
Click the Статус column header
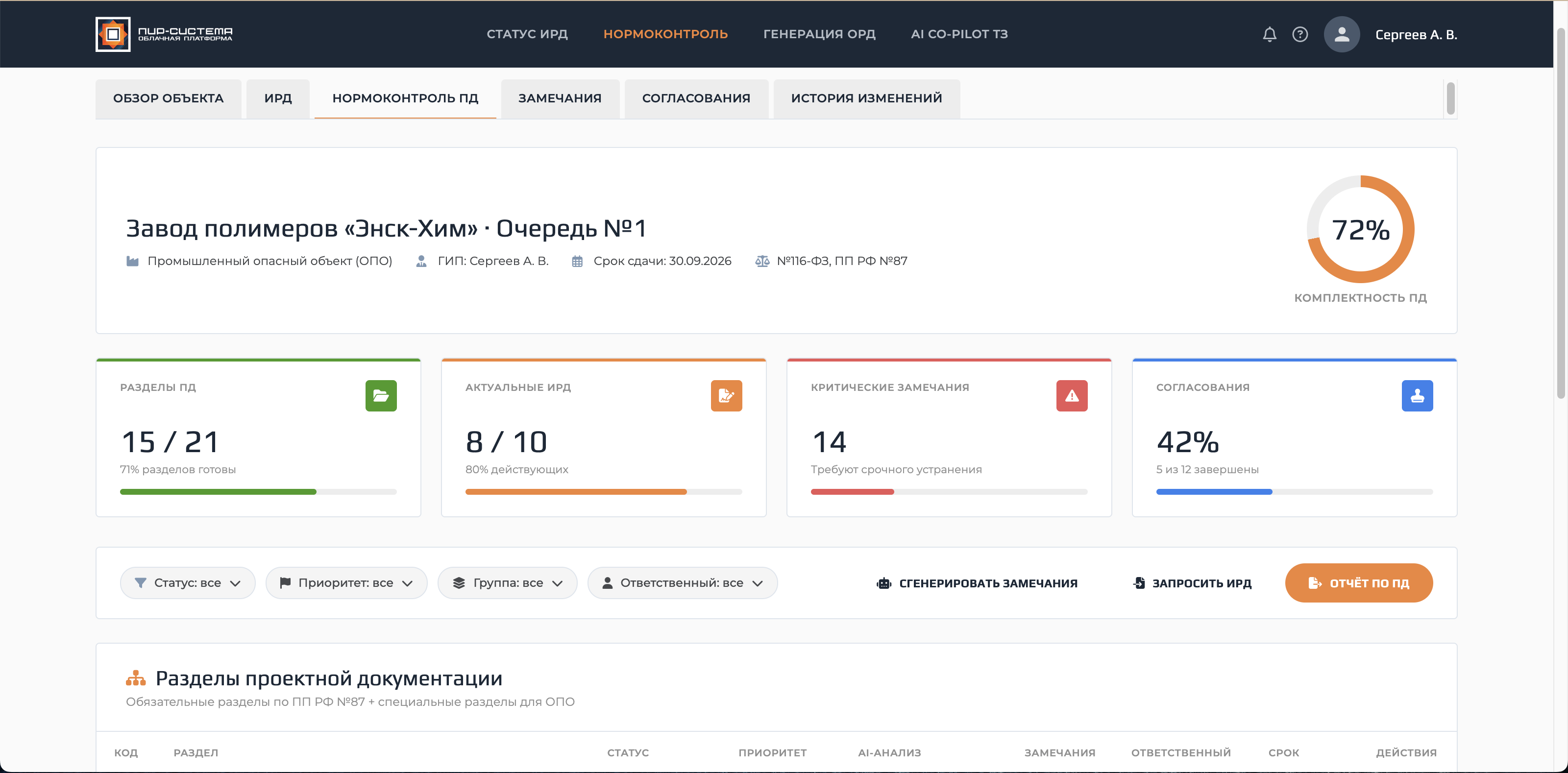pyautogui.click(x=628, y=753)
